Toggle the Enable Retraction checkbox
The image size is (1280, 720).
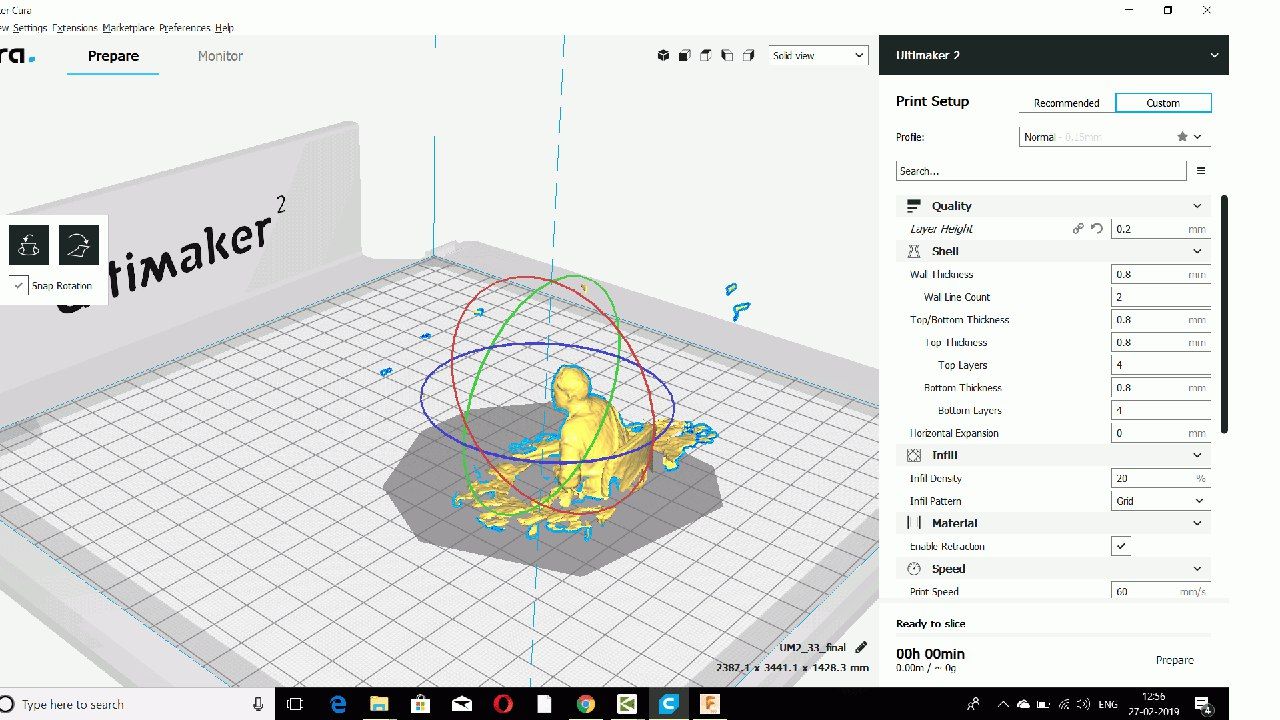click(x=1121, y=546)
